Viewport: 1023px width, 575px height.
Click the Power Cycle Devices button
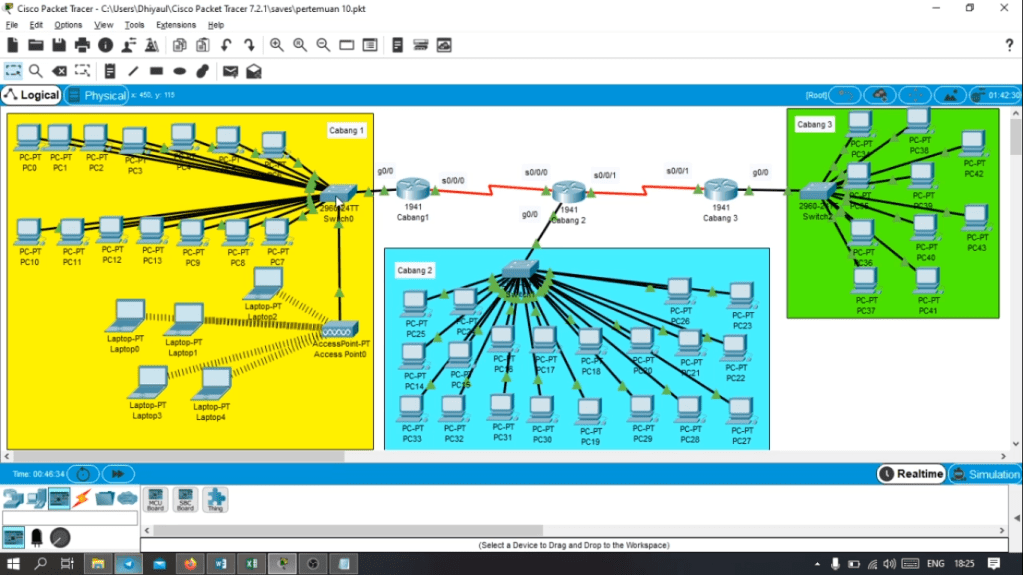tap(83, 474)
